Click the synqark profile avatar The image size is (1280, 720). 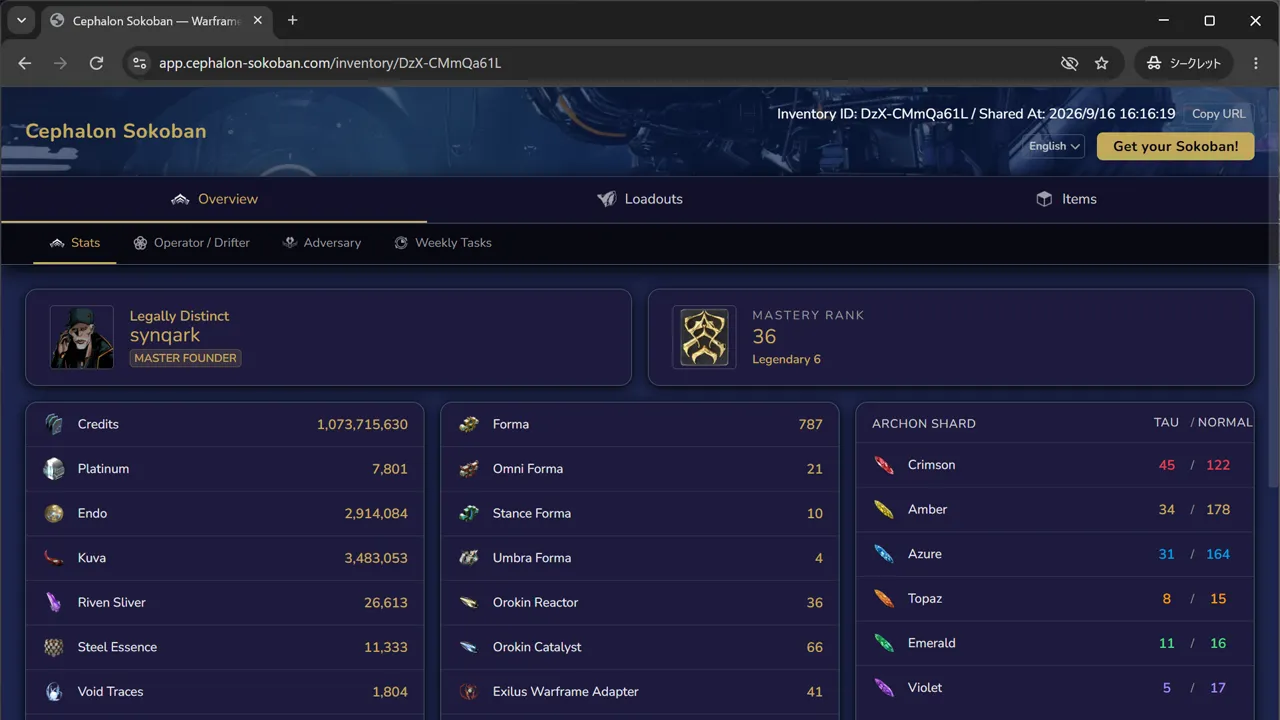click(x=82, y=337)
